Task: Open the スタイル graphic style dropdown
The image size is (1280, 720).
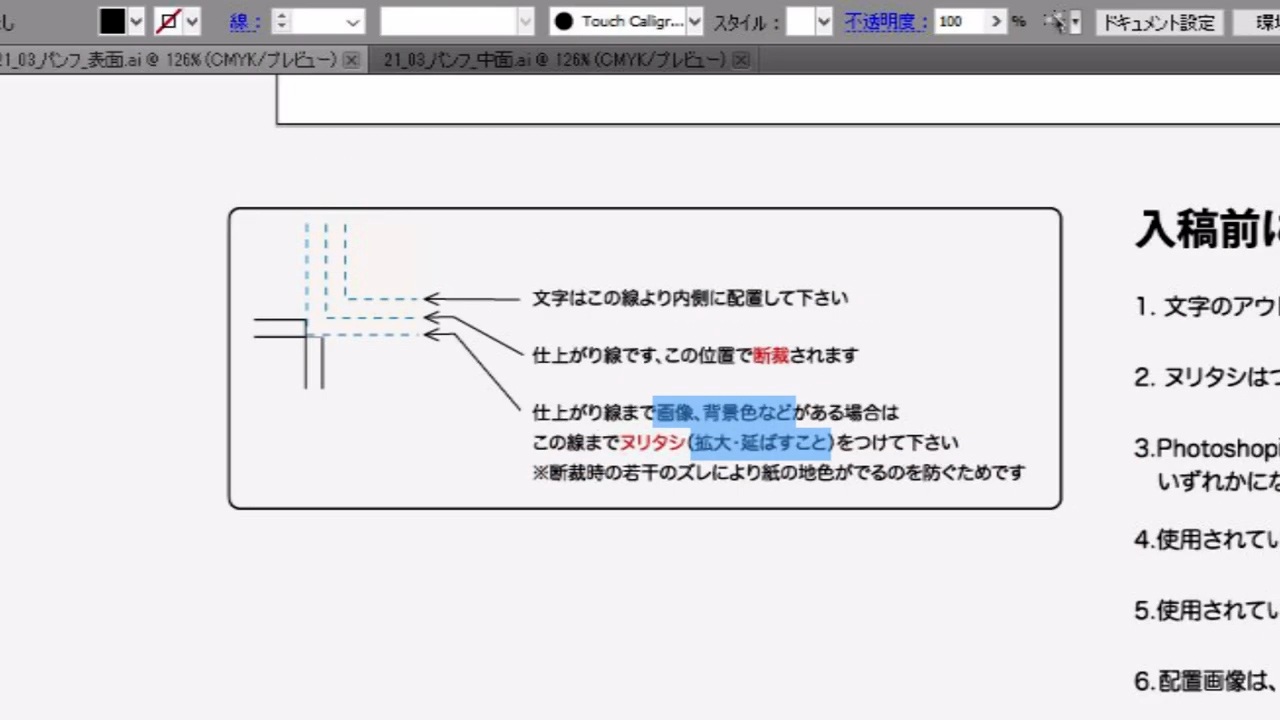Action: coord(824,21)
